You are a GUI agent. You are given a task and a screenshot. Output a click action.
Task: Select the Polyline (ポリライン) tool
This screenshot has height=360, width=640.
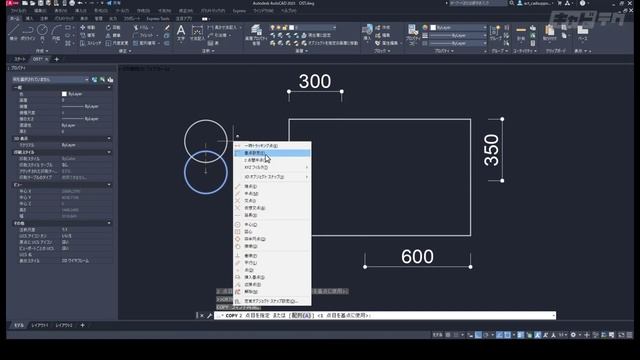click(28, 32)
